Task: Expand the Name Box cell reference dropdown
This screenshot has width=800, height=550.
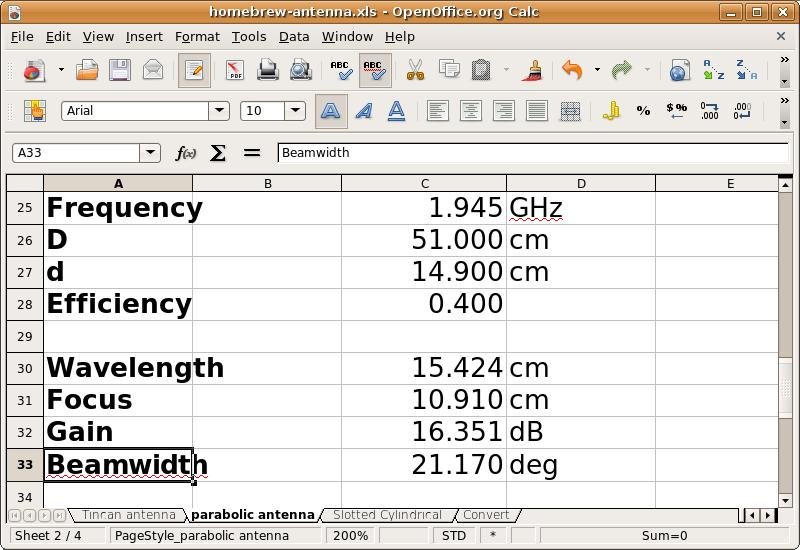Action: (x=150, y=153)
